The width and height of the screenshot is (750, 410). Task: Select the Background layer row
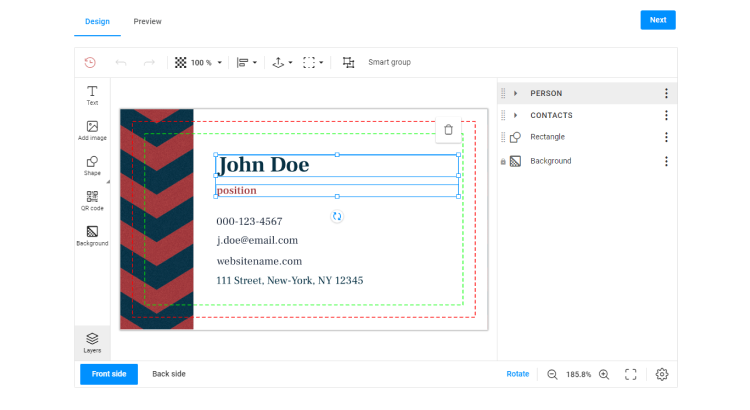[x=587, y=161]
